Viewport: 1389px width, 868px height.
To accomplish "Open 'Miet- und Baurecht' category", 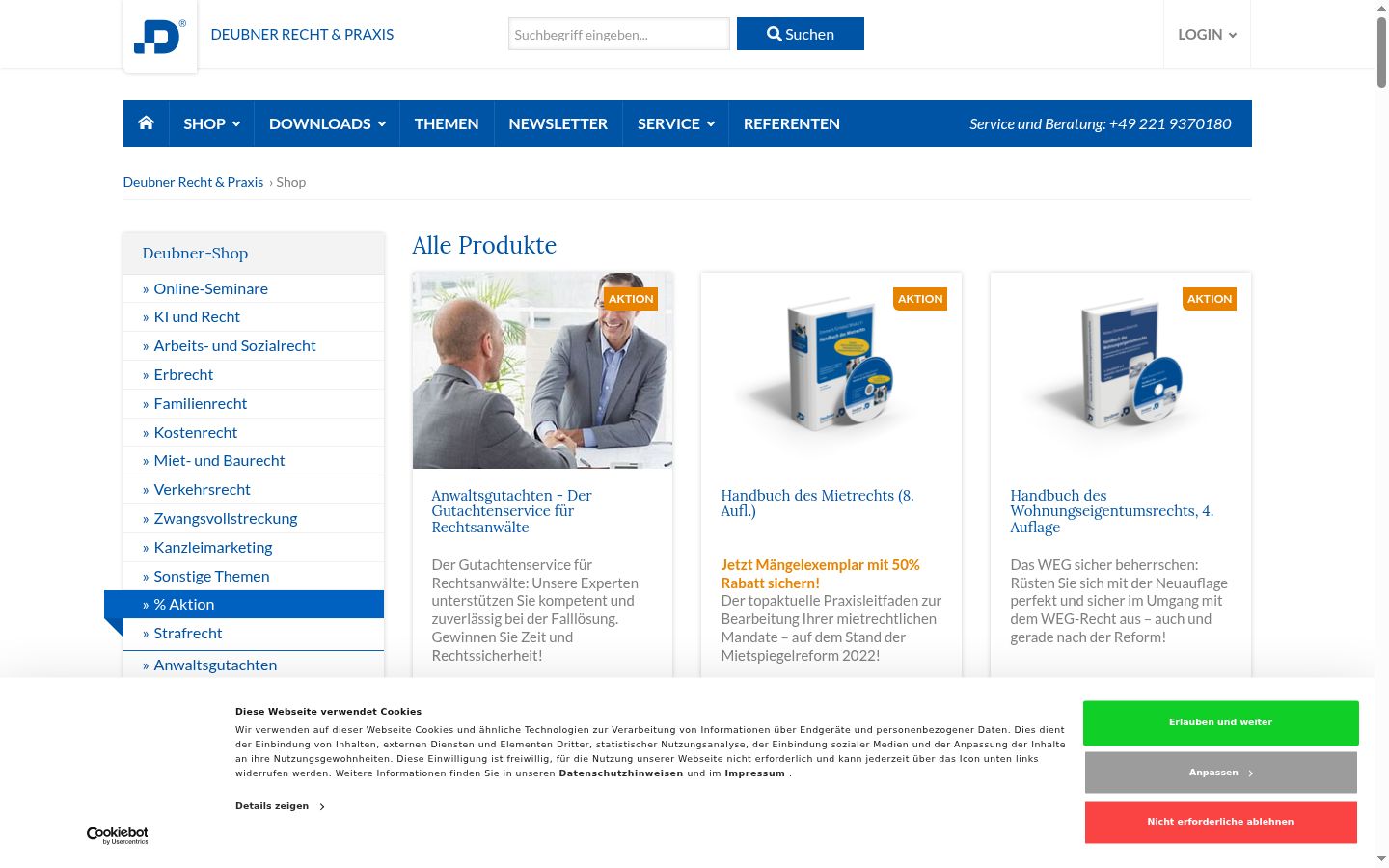I will point(254,461).
